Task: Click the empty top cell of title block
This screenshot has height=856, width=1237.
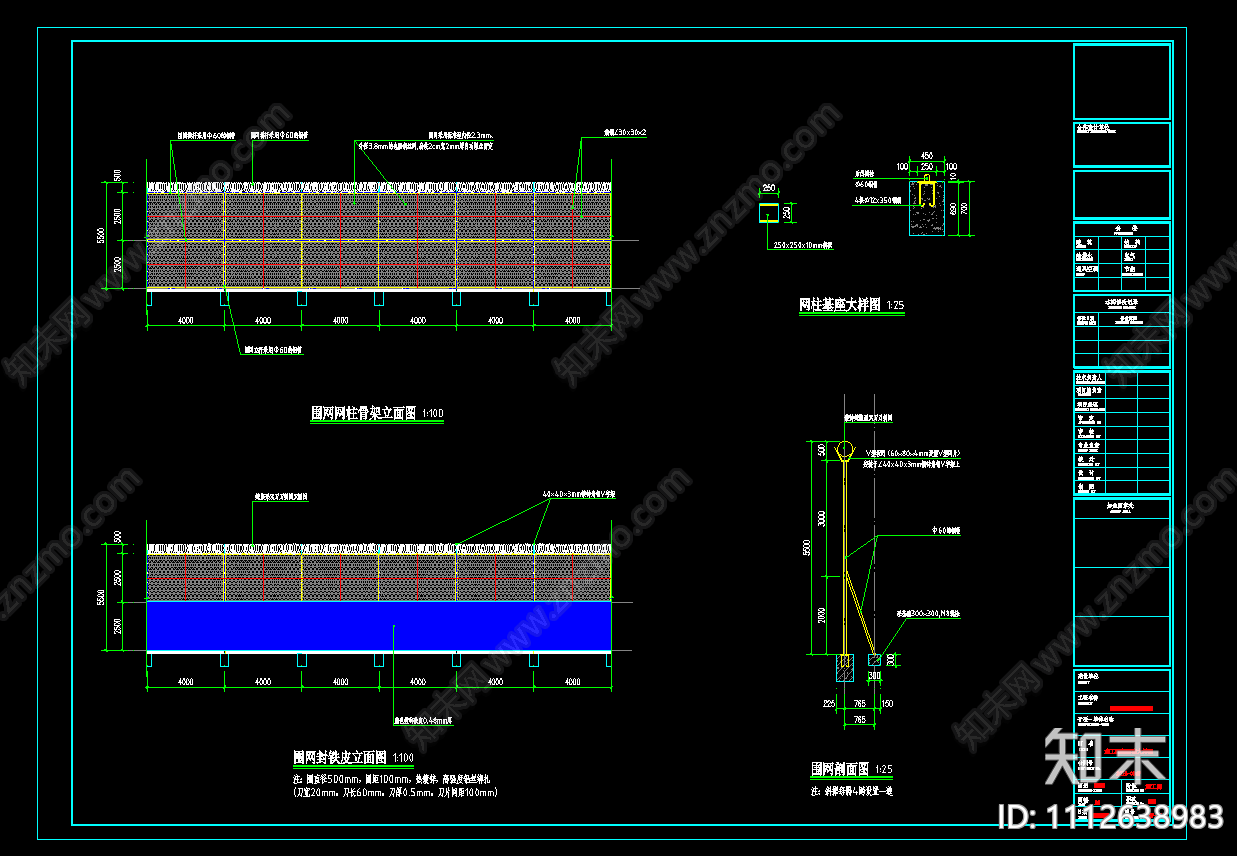Action: tap(1121, 82)
